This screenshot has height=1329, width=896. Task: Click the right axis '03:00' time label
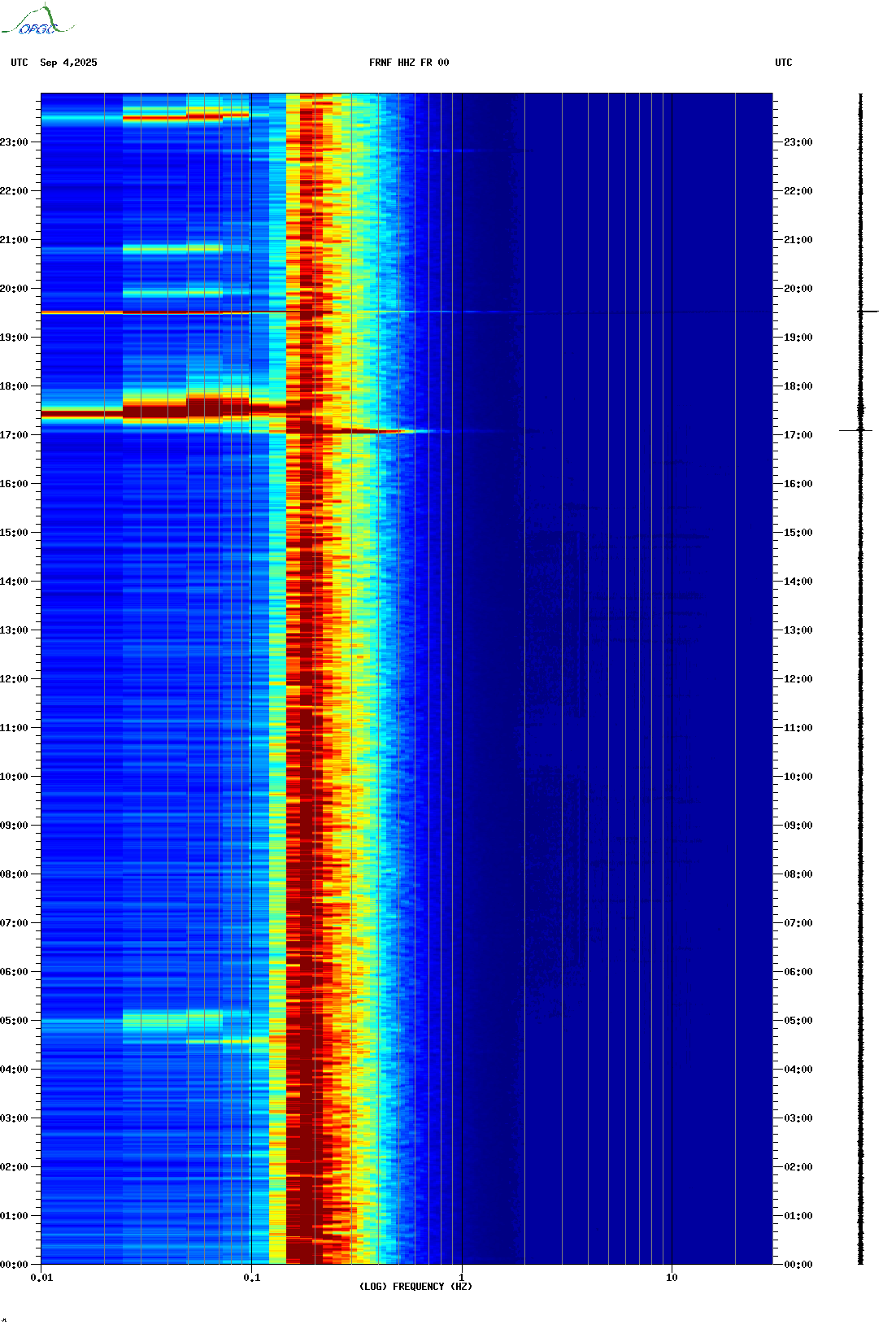click(798, 1118)
